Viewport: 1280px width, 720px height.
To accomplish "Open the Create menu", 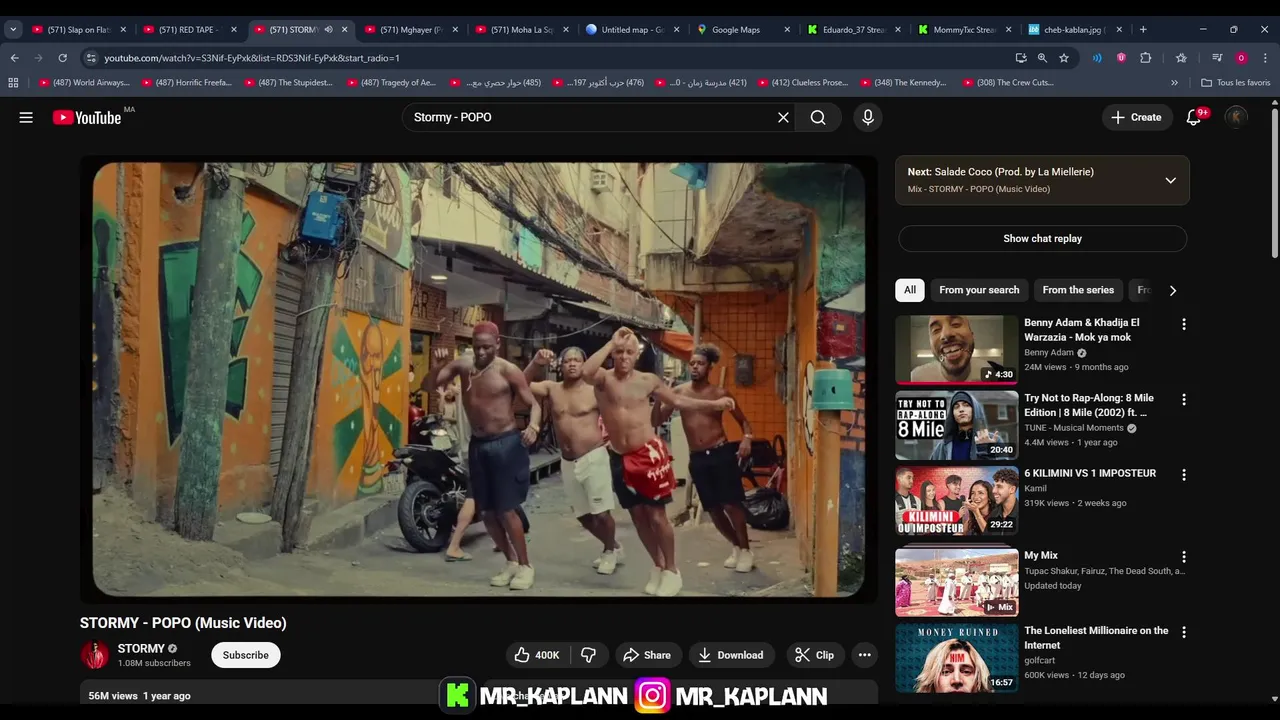I will (x=1137, y=117).
